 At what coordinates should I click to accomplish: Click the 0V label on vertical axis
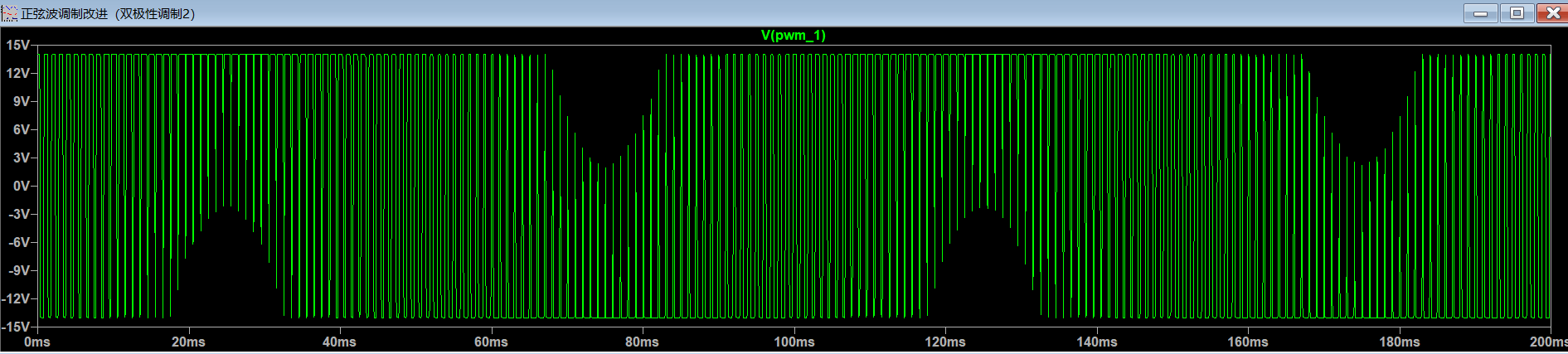pyautogui.click(x=22, y=187)
